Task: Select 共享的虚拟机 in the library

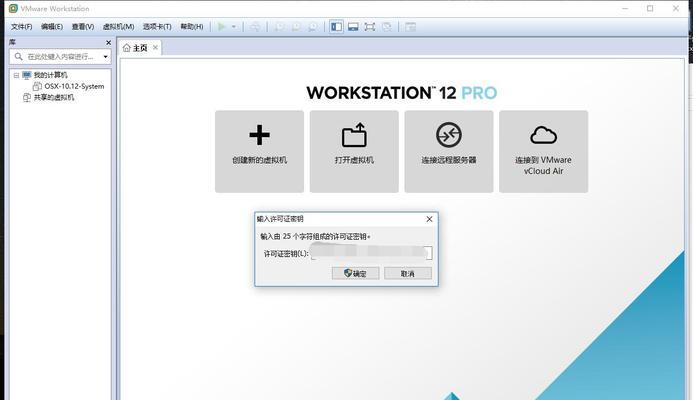Action: click(x=54, y=97)
